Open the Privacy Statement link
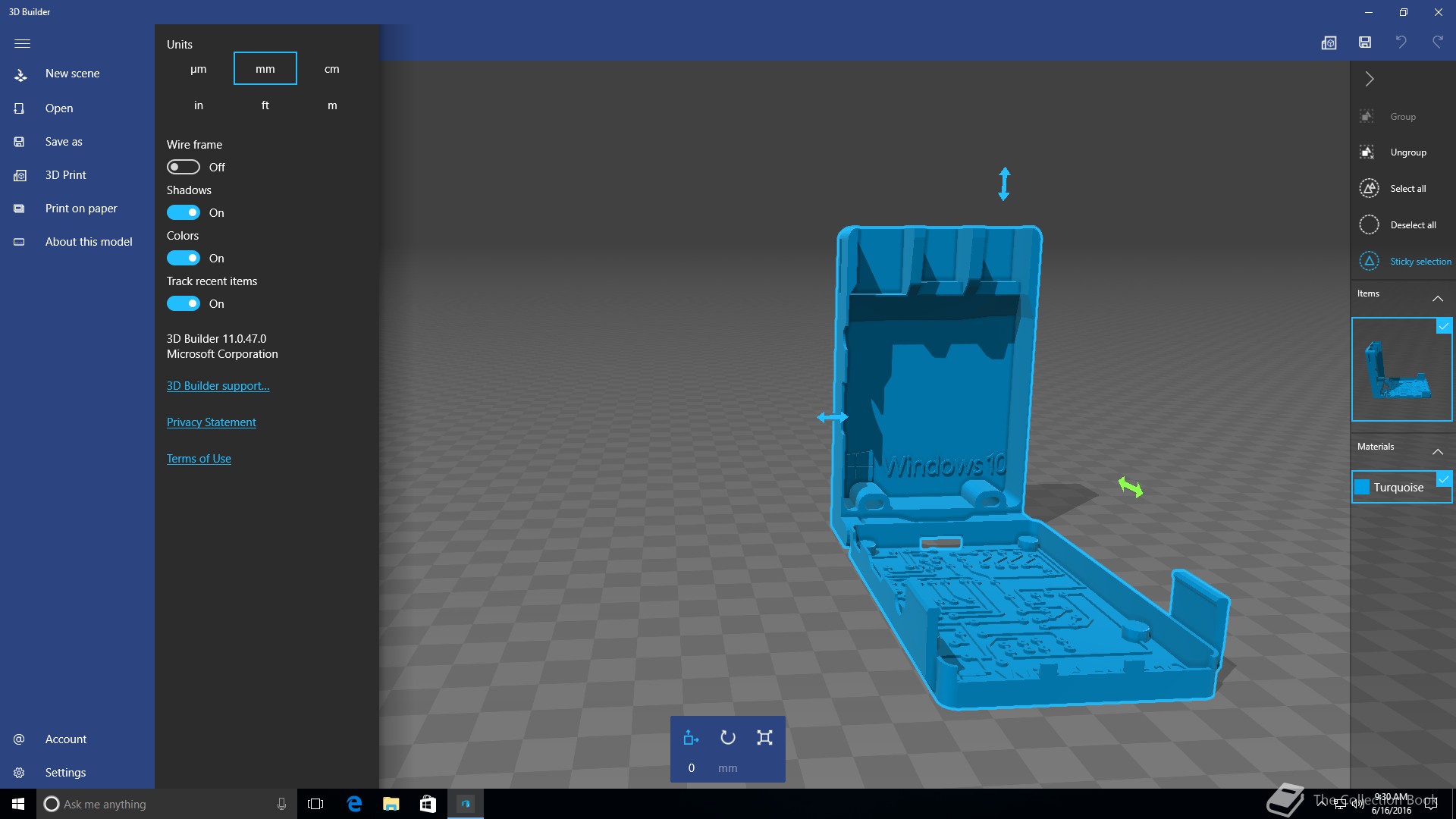Screen dimensions: 1456x819 212,422
